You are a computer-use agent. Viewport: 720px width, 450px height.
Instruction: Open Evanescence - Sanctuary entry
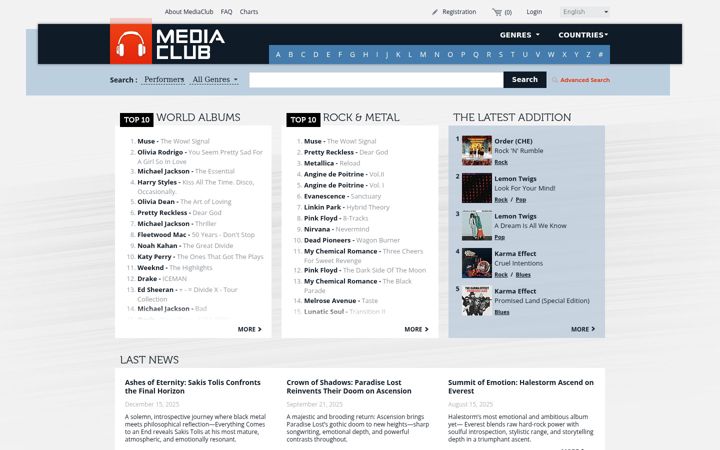pos(343,196)
